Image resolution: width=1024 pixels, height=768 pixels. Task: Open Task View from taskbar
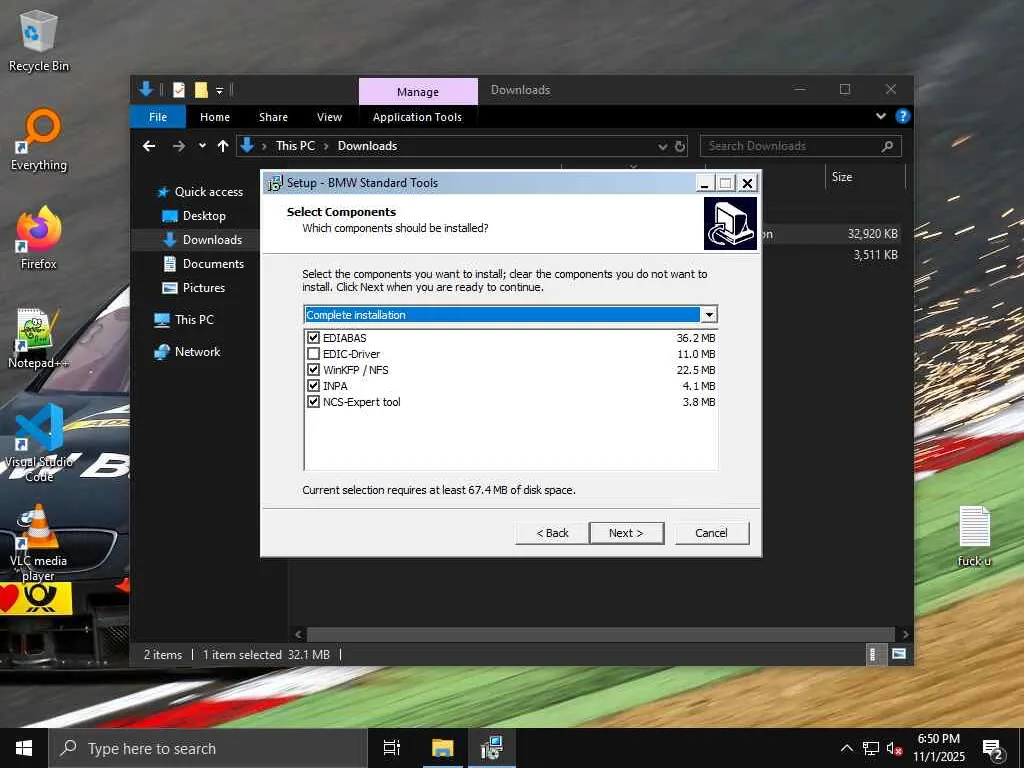tap(392, 748)
